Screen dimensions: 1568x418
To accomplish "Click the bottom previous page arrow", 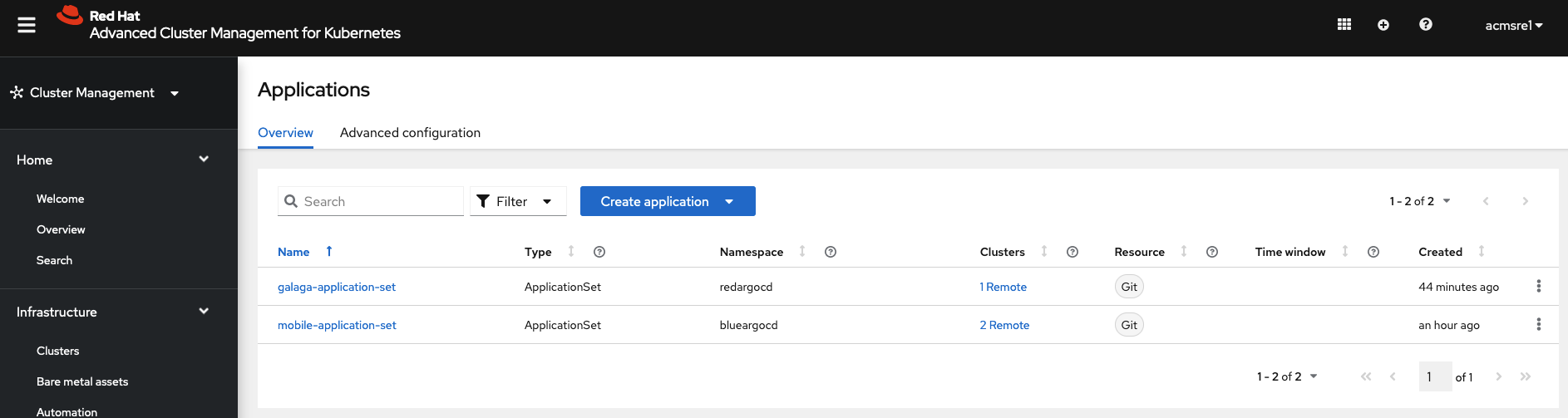I will point(1393,376).
